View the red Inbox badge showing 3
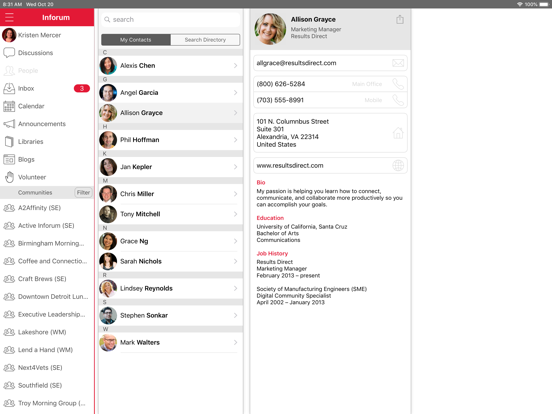The height and width of the screenshot is (414, 552). (82, 88)
